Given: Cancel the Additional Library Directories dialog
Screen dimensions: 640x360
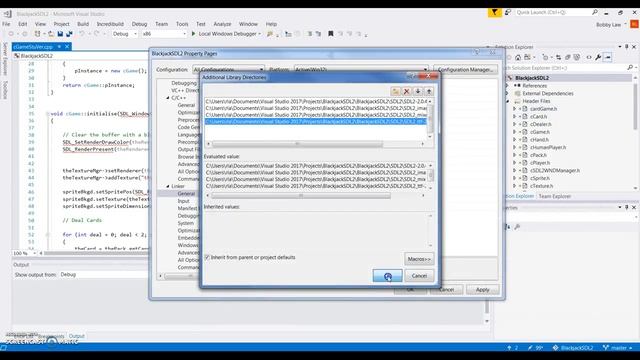Looking at the screenshot, I should (419, 276).
